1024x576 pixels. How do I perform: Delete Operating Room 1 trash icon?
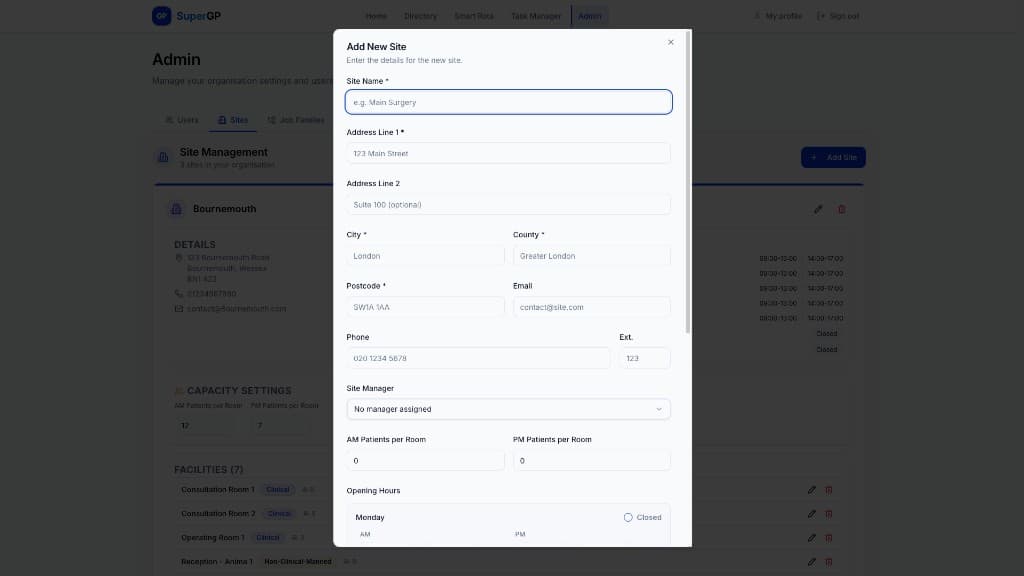(x=829, y=538)
